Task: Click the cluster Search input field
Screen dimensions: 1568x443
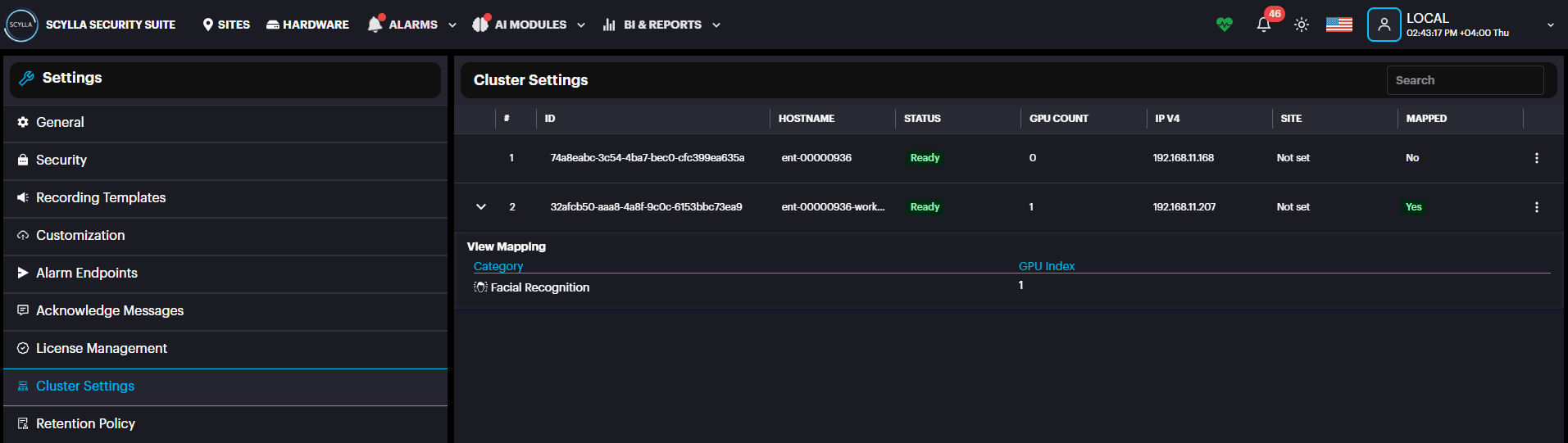Action: pyautogui.click(x=1464, y=80)
